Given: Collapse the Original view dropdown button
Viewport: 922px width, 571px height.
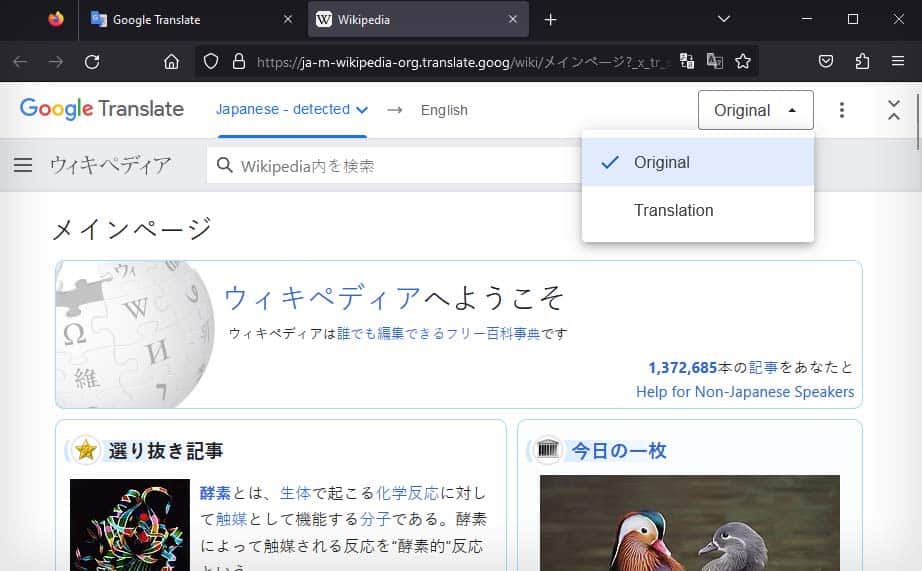Looking at the screenshot, I should 756,110.
